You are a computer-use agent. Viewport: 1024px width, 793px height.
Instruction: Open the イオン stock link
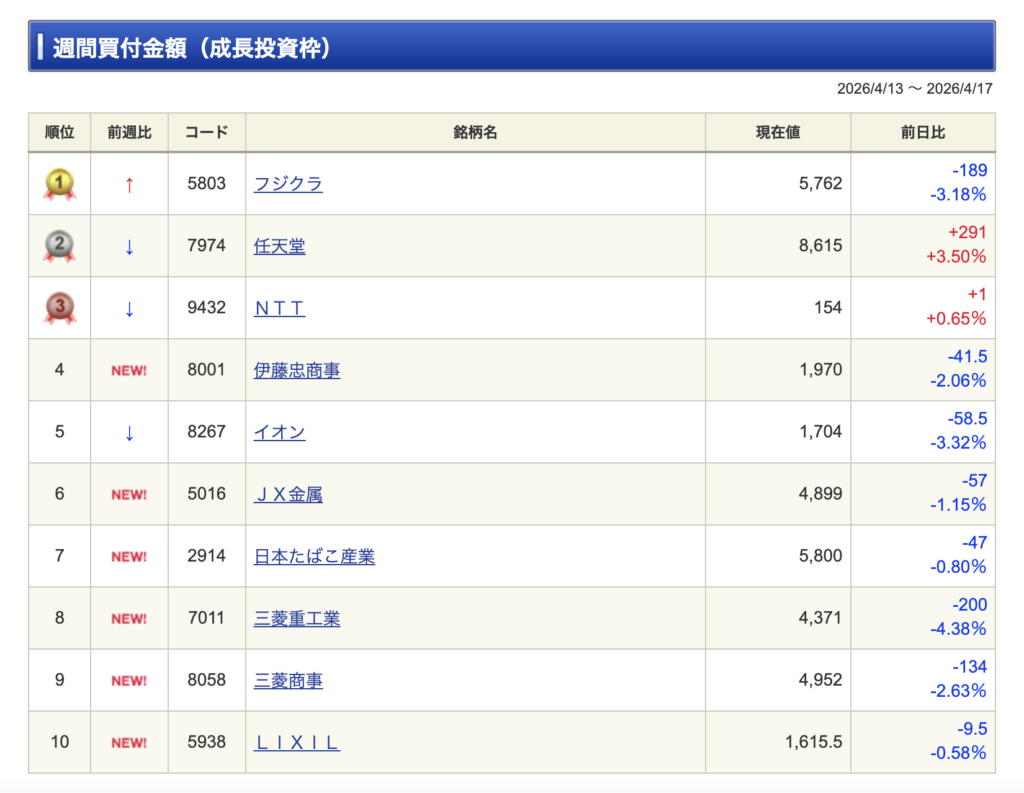[280, 432]
